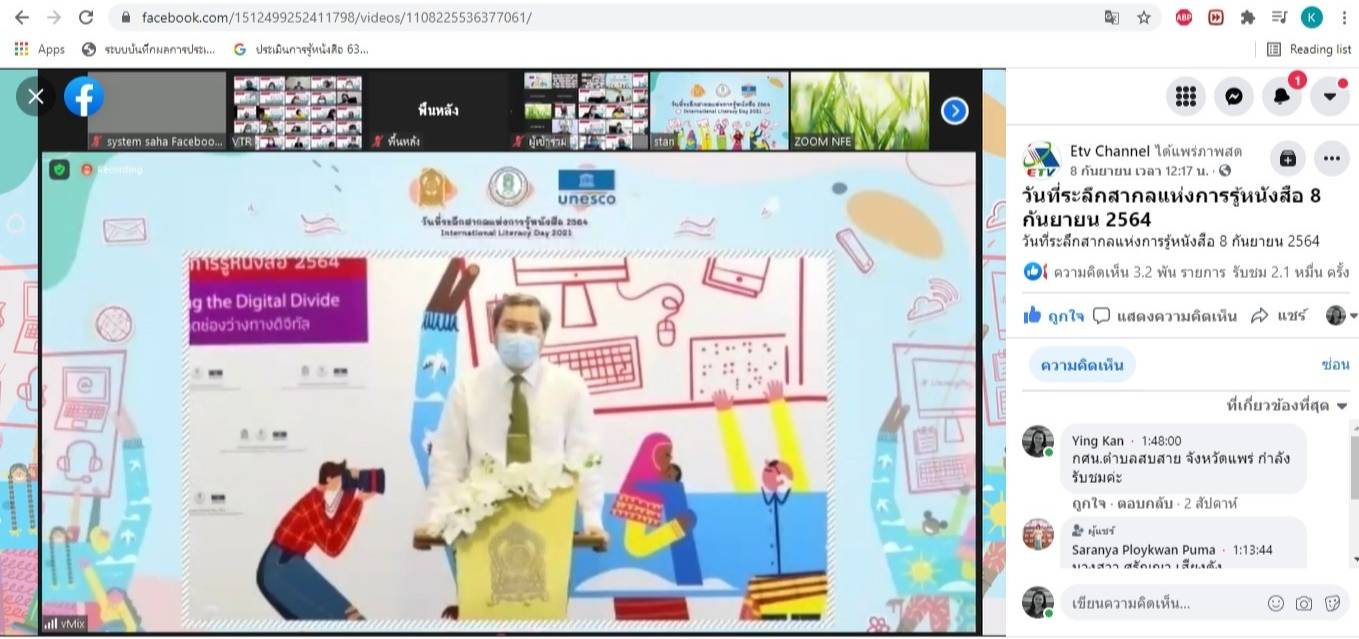Open the comment-as profile switcher
1359x639 pixels.
(x=1341, y=316)
